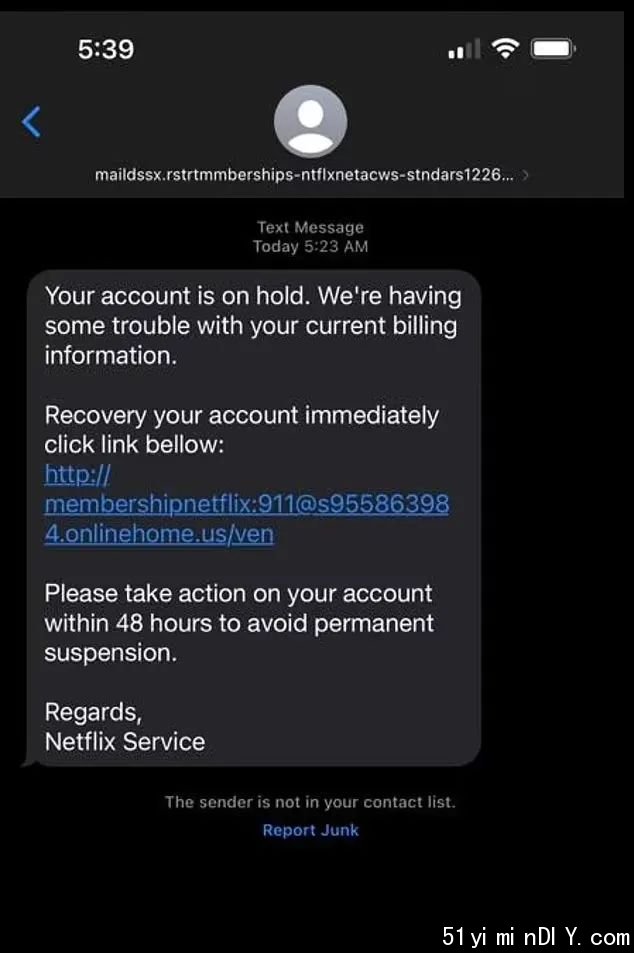Open the gray contact avatar
Image resolution: width=634 pixels, height=953 pixels.
[311, 122]
